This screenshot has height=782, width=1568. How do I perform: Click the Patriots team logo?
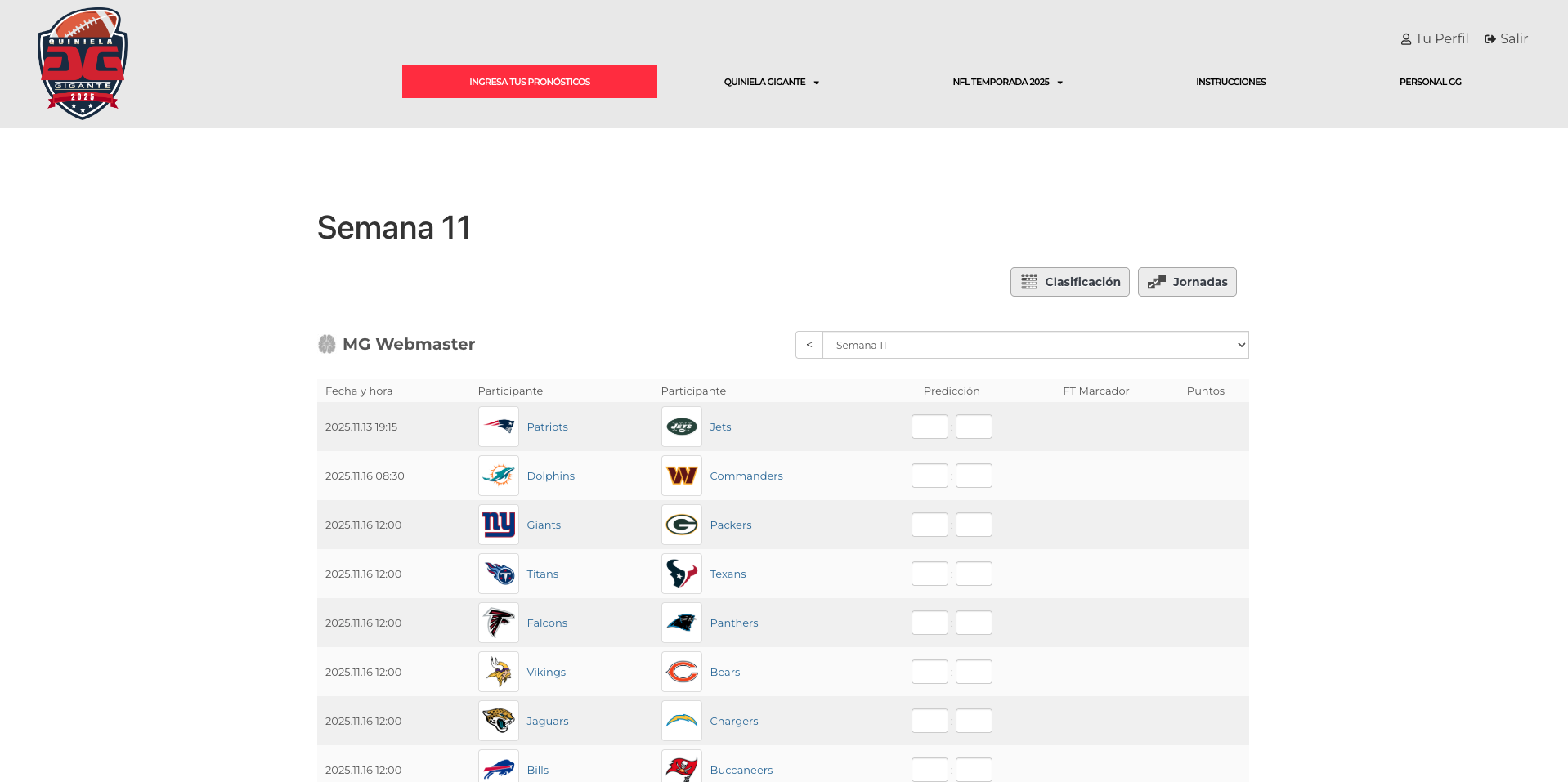[x=498, y=427]
